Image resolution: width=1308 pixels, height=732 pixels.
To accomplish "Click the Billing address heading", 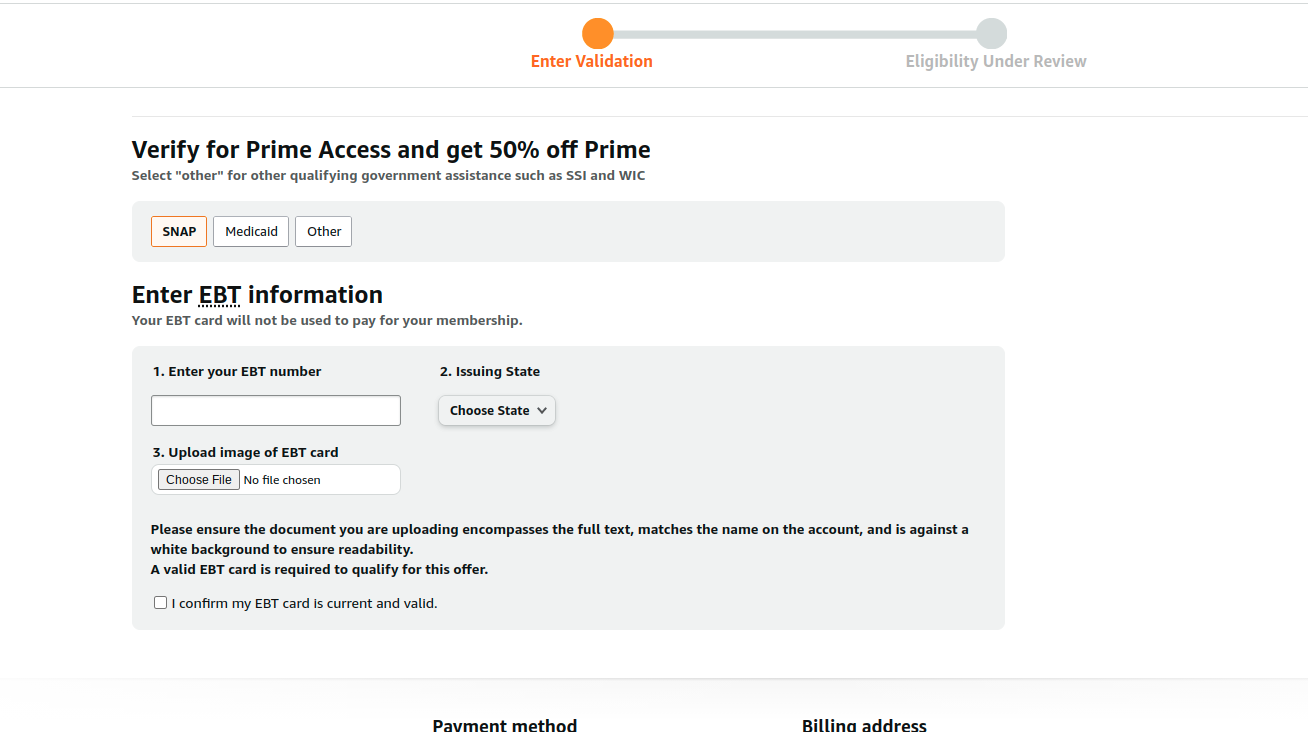I will (x=864, y=725).
